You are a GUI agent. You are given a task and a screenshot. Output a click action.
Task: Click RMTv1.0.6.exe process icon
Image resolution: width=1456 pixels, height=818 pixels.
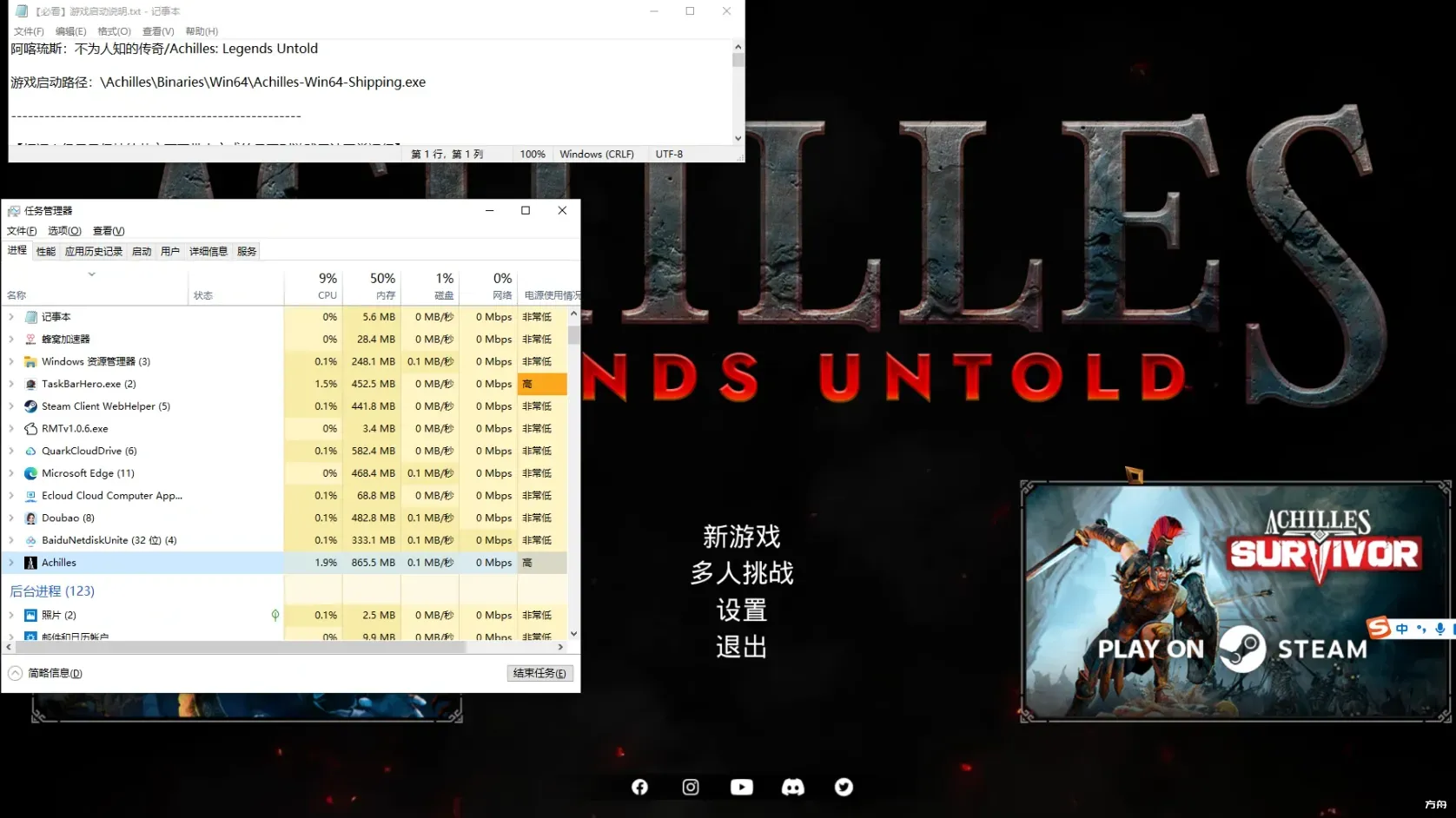tap(30, 428)
